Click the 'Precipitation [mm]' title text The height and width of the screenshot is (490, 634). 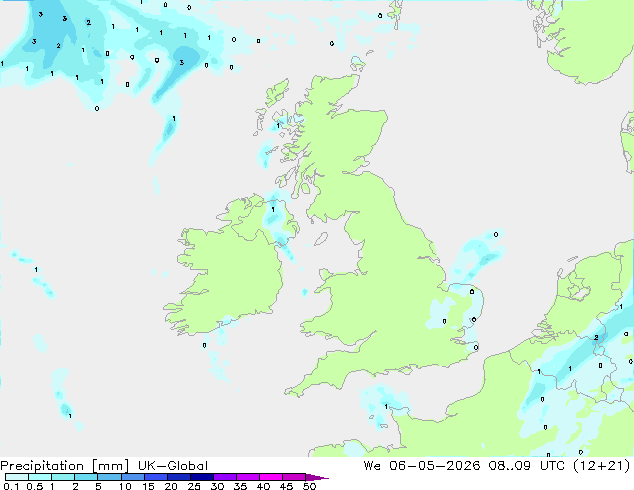click(x=65, y=466)
